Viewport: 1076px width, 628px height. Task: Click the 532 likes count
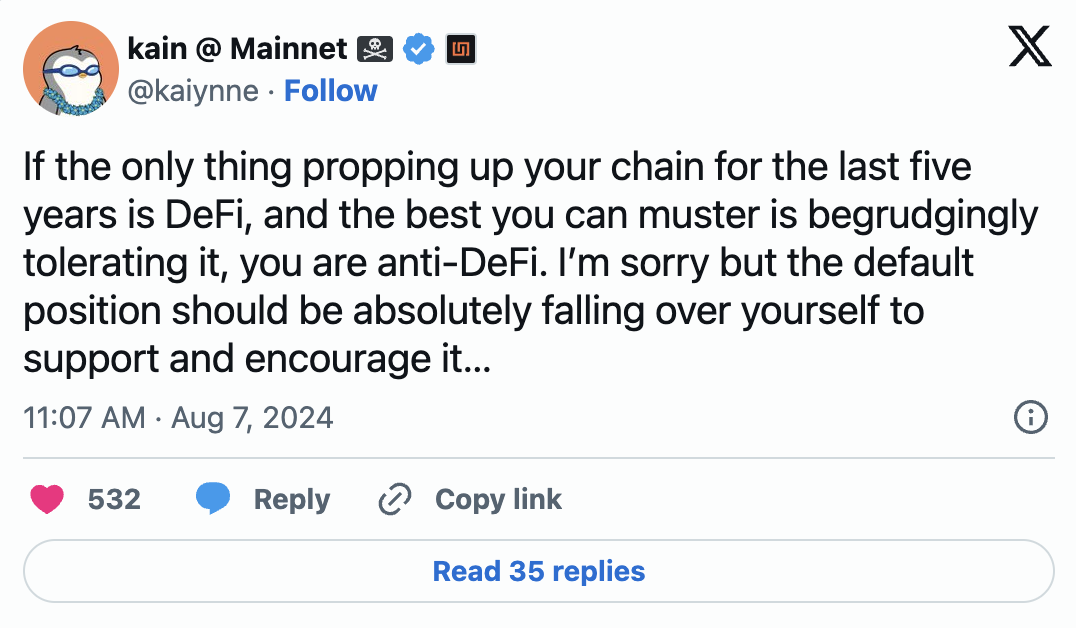(114, 499)
